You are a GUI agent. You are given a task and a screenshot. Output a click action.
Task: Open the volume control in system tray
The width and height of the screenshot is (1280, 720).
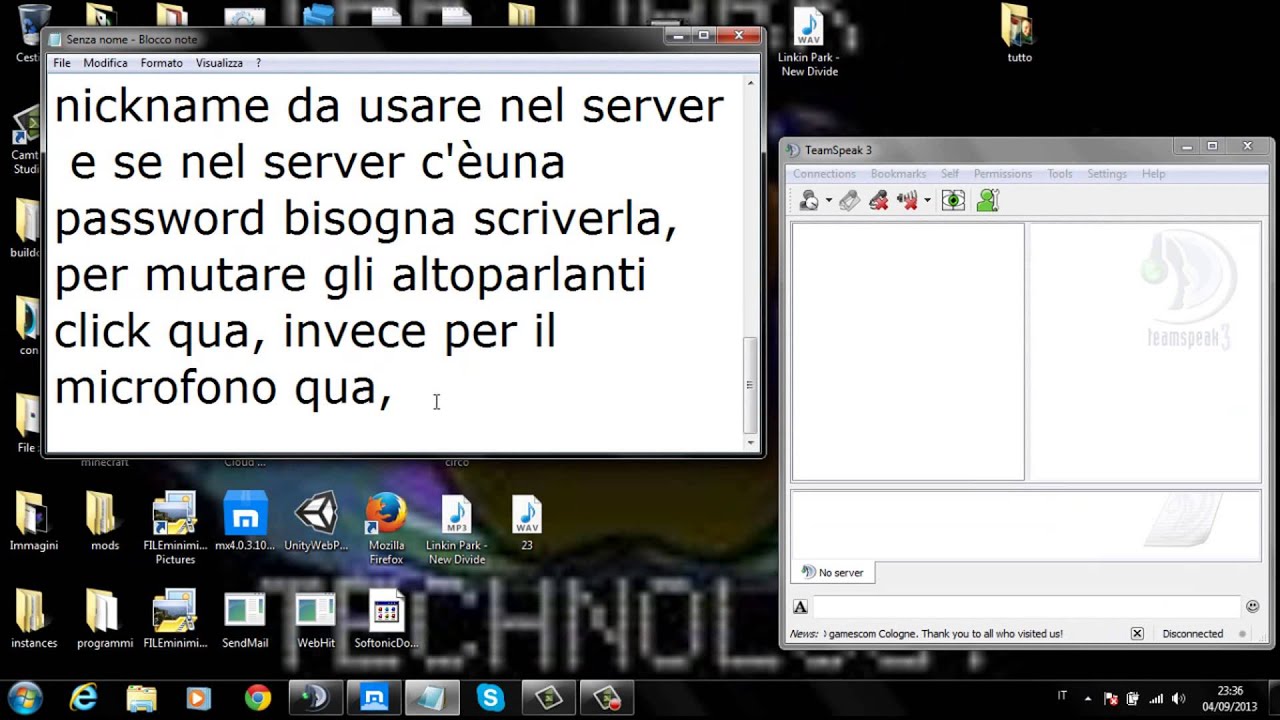[x=1178, y=698]
